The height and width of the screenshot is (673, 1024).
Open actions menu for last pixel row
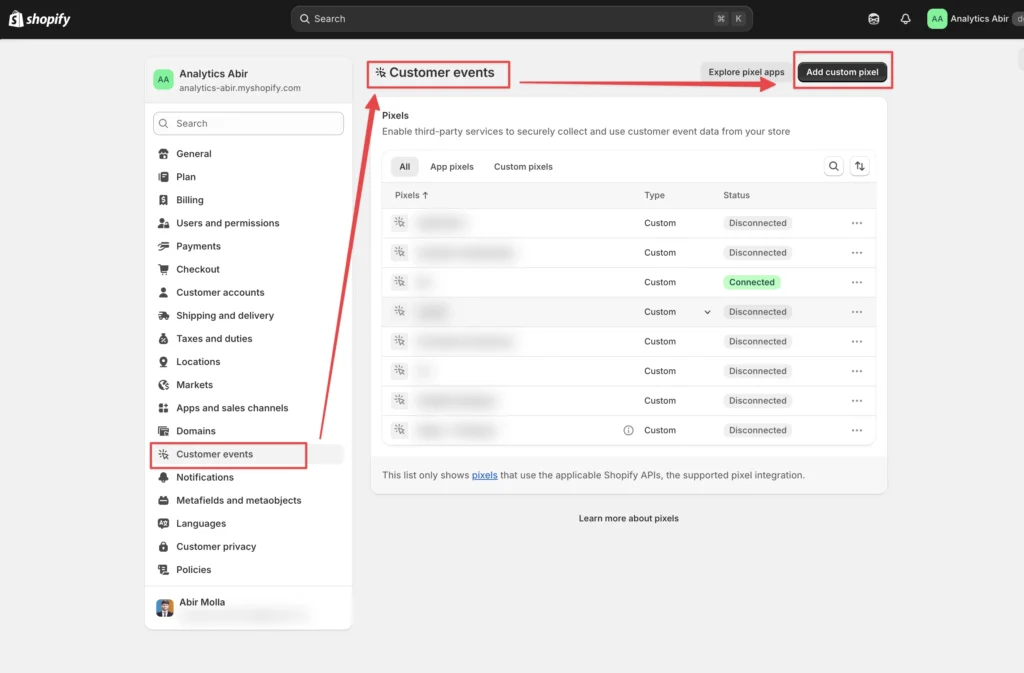click(x=857, y=430)
